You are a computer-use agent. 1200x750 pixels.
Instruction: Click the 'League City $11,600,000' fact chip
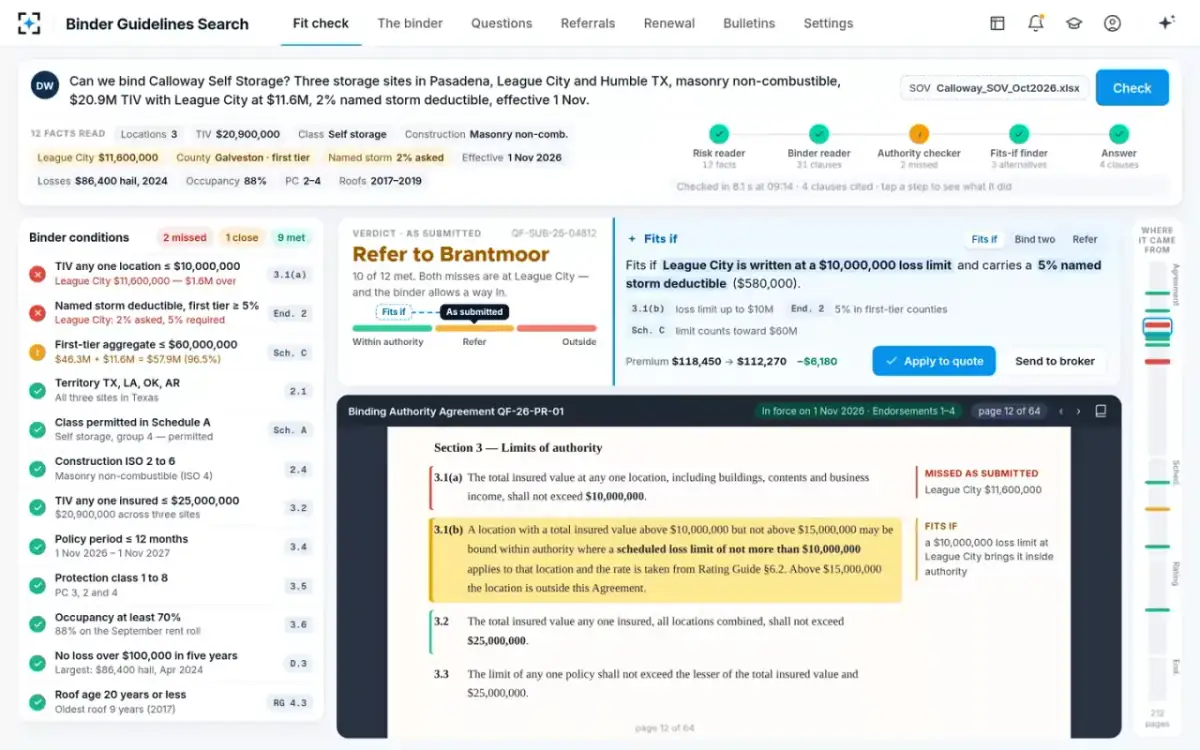[x=98, y=157]
